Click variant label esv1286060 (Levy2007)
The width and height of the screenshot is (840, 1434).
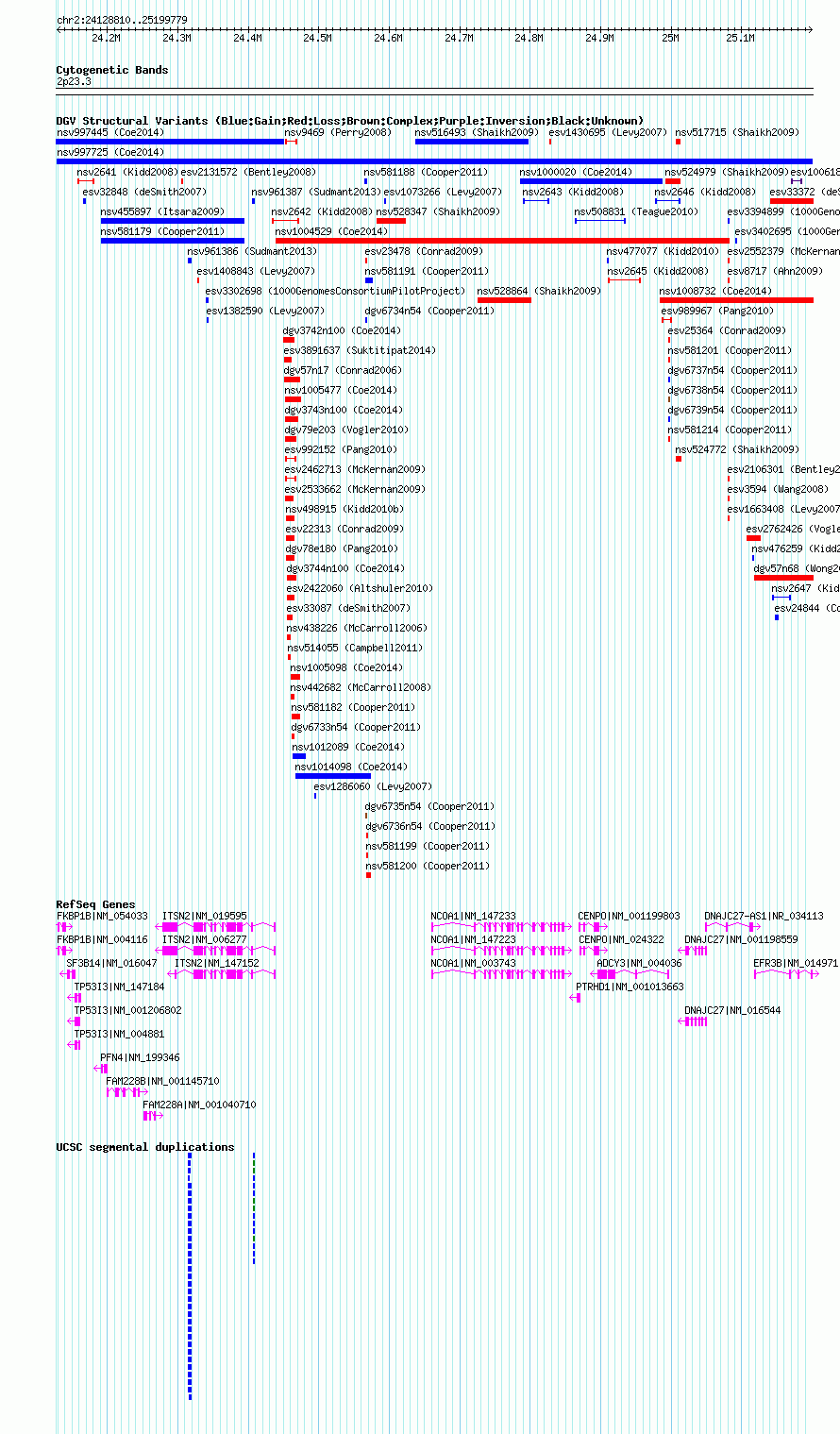click(373, 787)
